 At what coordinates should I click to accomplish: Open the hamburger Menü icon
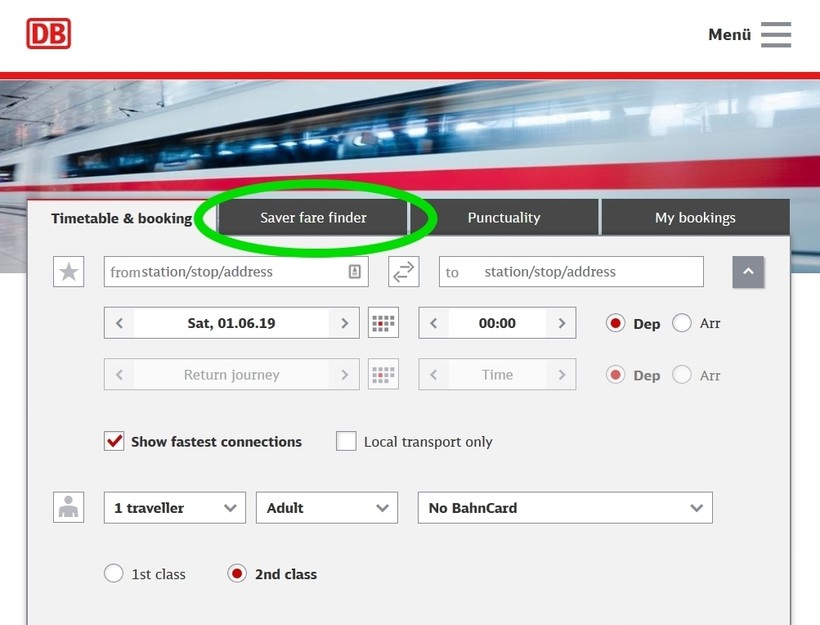click(x=775, y=34)
